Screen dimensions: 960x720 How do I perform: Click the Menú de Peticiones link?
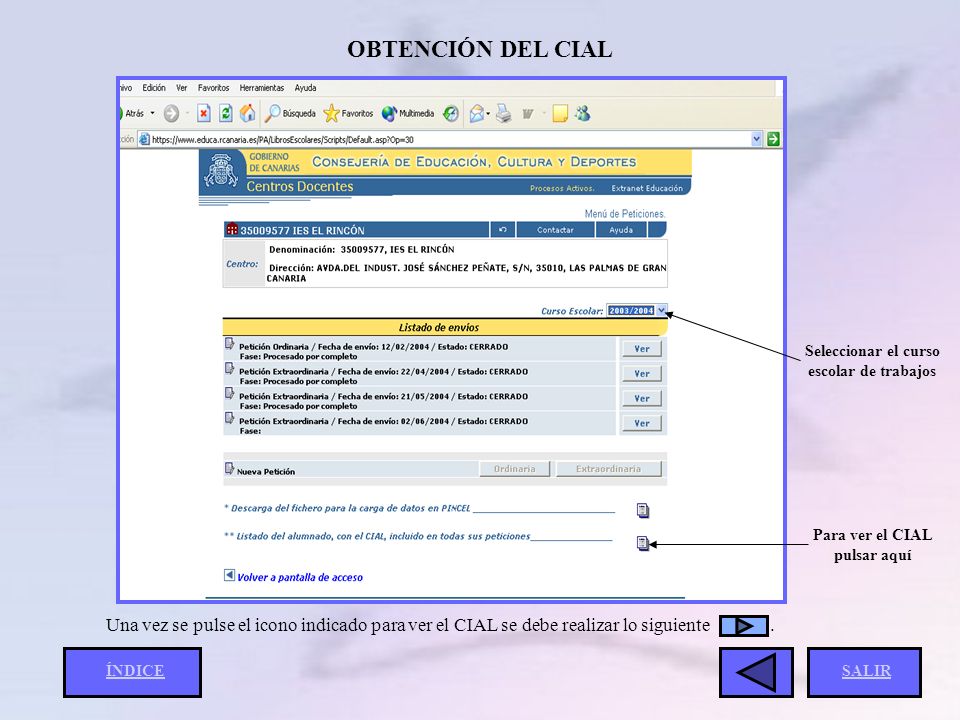click(x=624, y=214)
